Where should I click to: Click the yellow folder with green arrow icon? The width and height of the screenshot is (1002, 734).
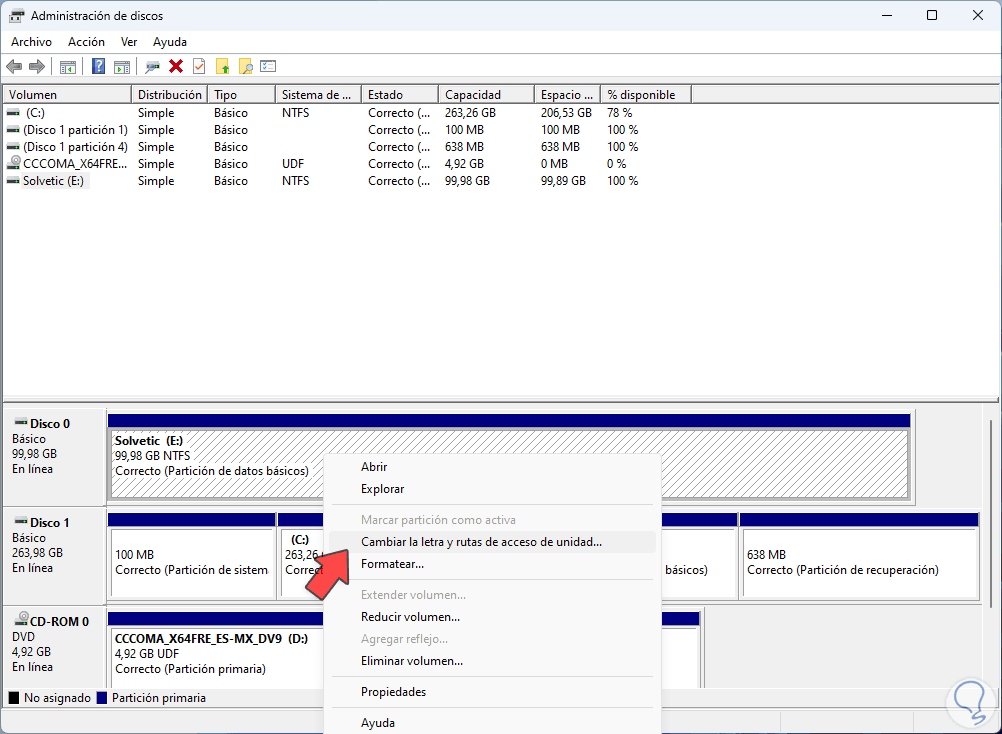(222, 66)
